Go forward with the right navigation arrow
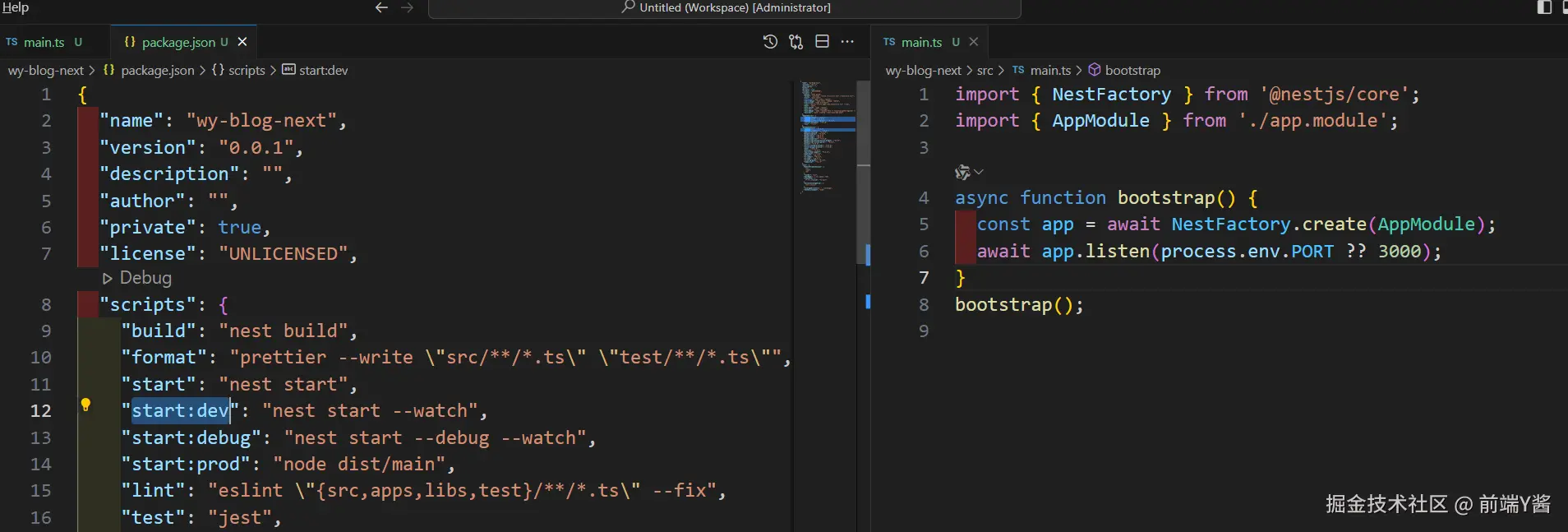Screen dimensions: 1568x532 point(407,7)
